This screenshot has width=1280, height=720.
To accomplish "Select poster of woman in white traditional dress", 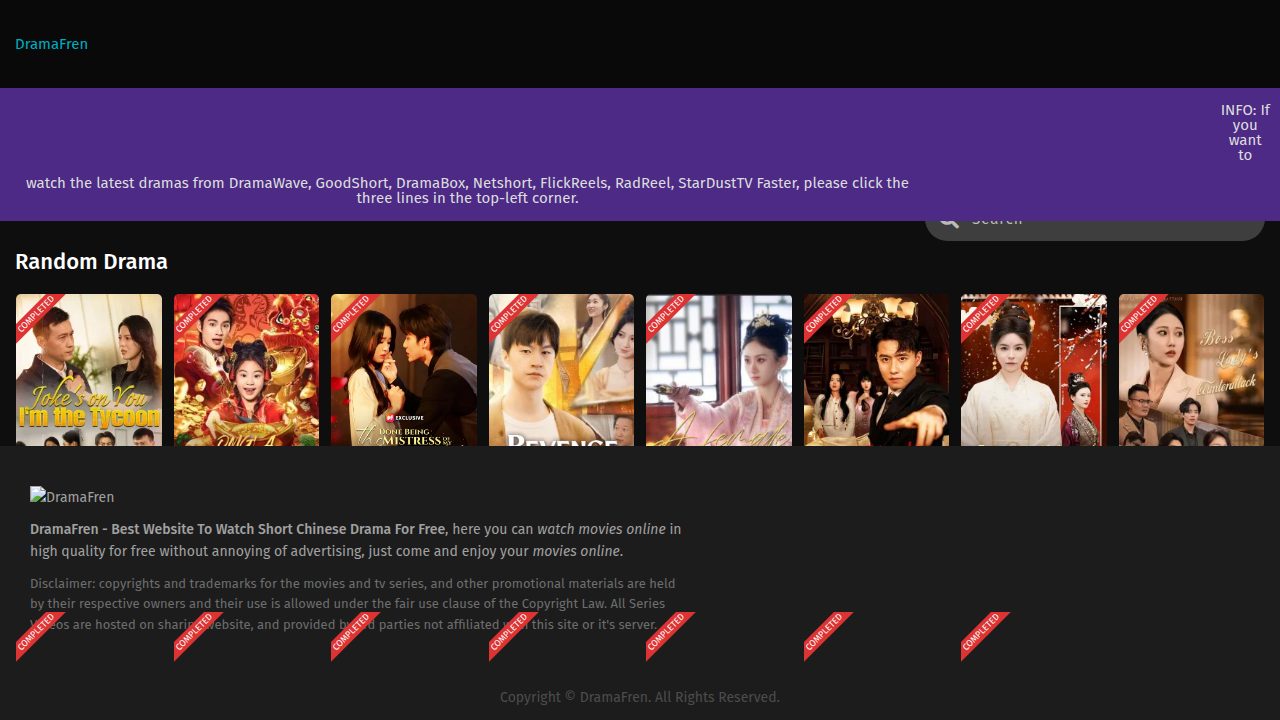I will click(1034, 370).
